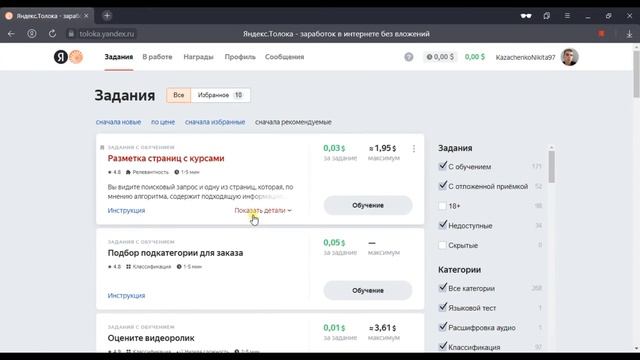Click the Yandex Toloka logo
Image resolution: width=640 pixels, height=360 pixels.
pyautogui.click(x=68, y=57)
